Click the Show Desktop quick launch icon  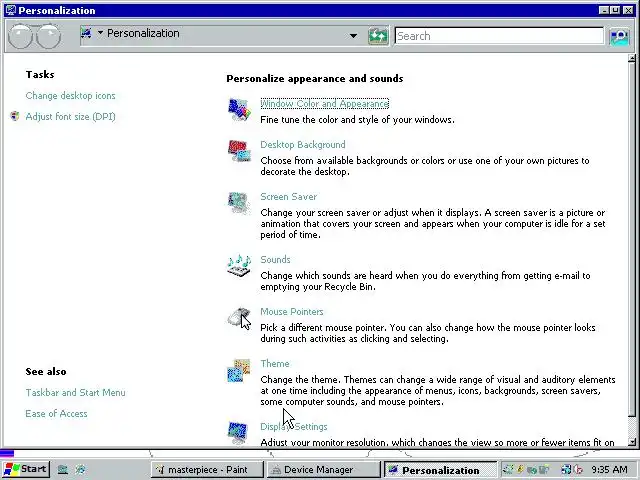(x=62, y=469)
